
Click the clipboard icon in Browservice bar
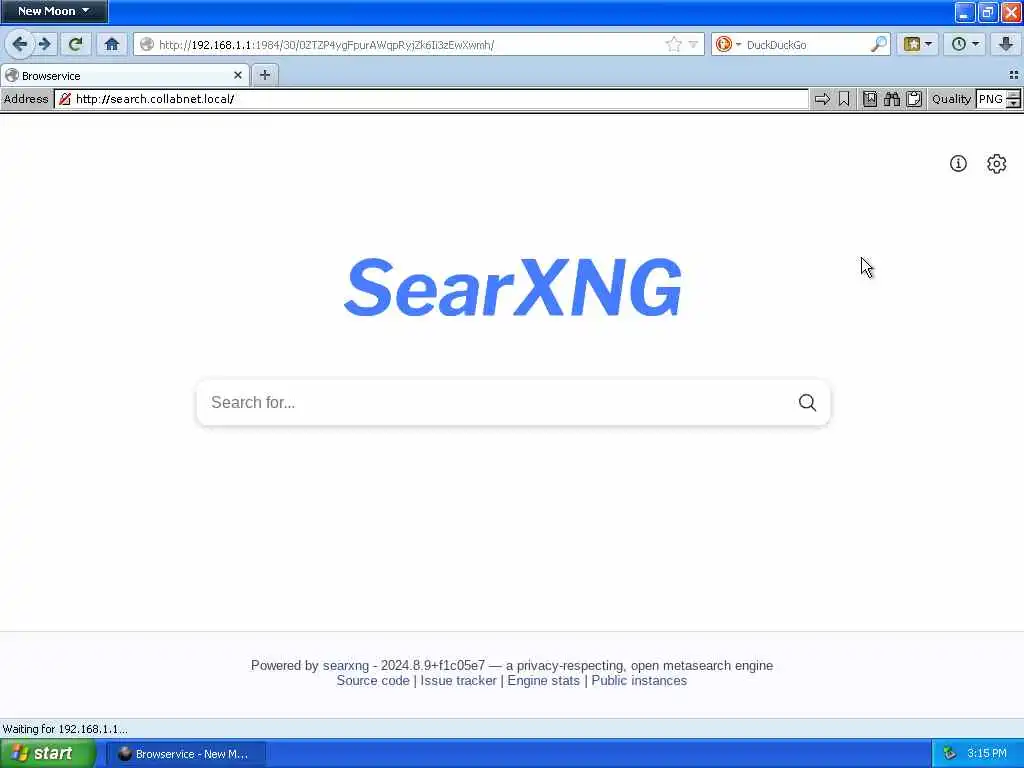pos(914,99)
